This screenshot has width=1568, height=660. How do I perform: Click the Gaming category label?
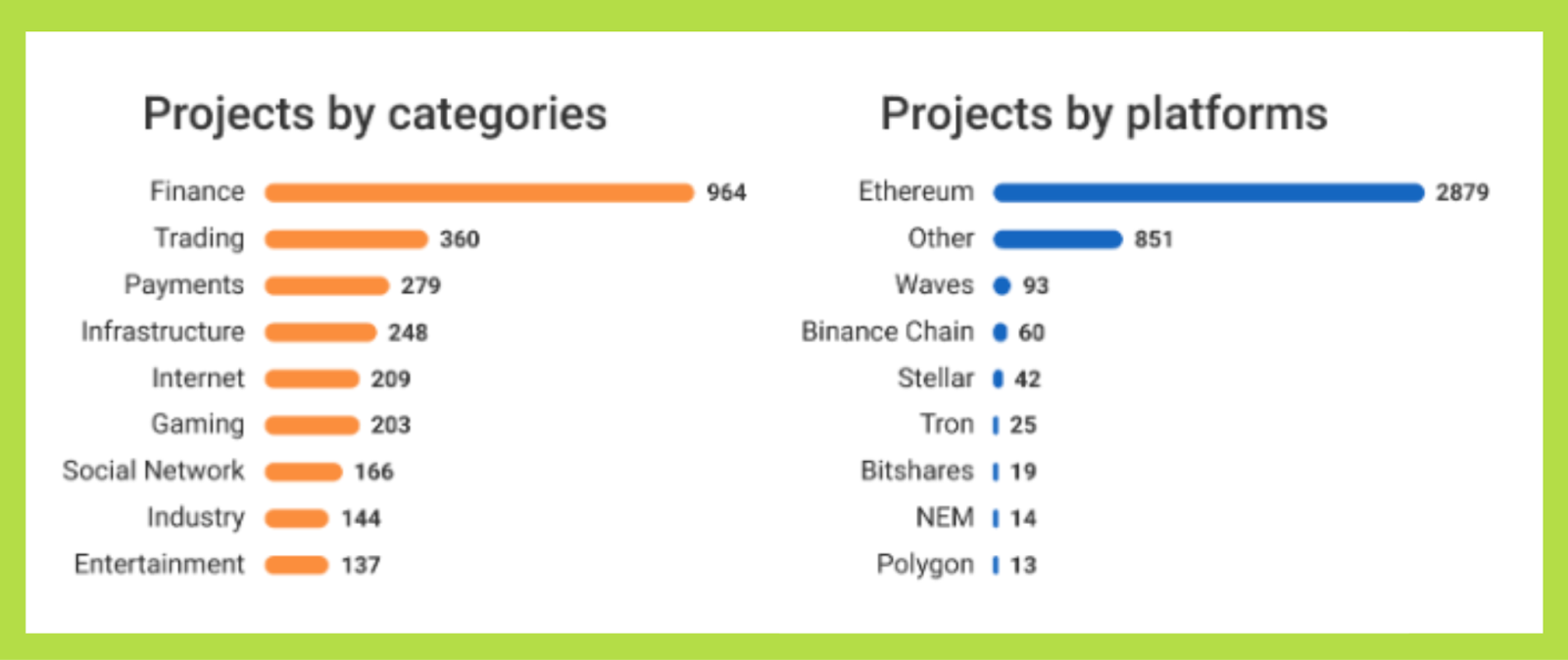pyautogui.click(x=197, y=425)
